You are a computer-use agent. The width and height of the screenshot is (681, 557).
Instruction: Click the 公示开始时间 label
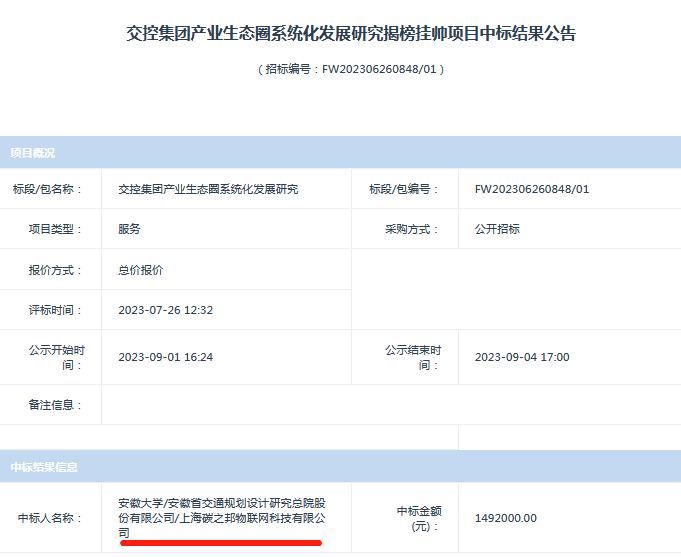click(56, 357)
